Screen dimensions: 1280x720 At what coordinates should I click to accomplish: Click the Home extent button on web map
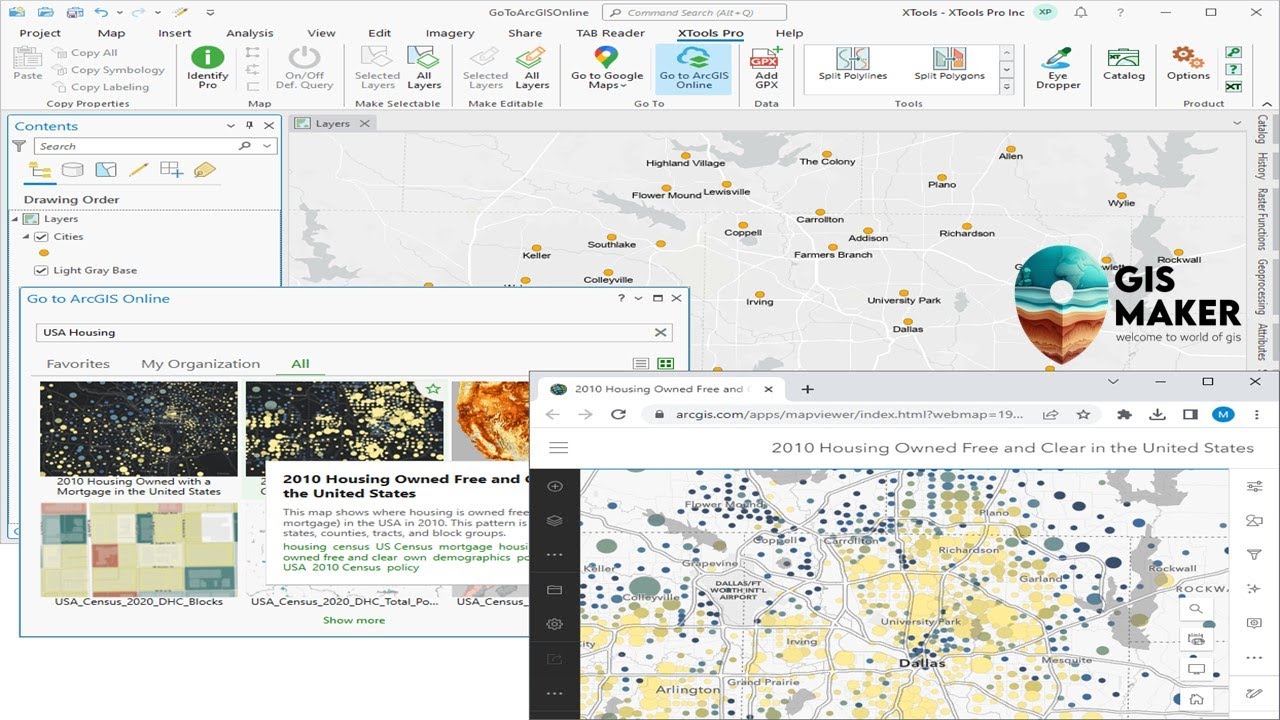coord(1195,699)
